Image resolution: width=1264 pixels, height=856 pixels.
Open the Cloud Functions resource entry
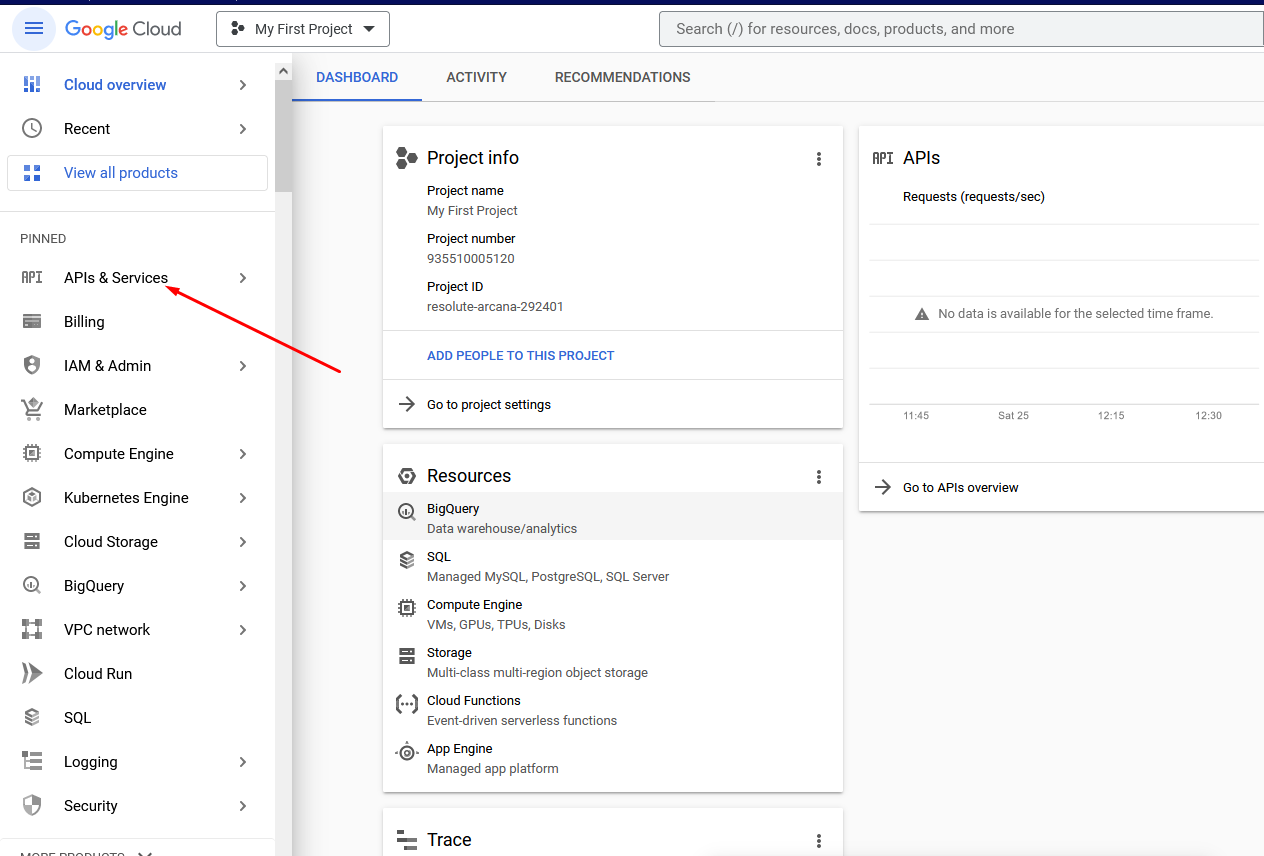(x=613, y=710)
